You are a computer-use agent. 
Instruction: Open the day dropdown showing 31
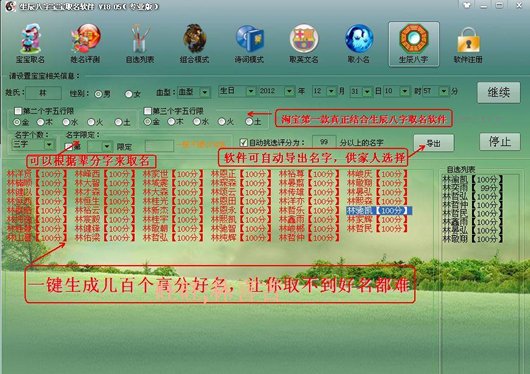361,91
